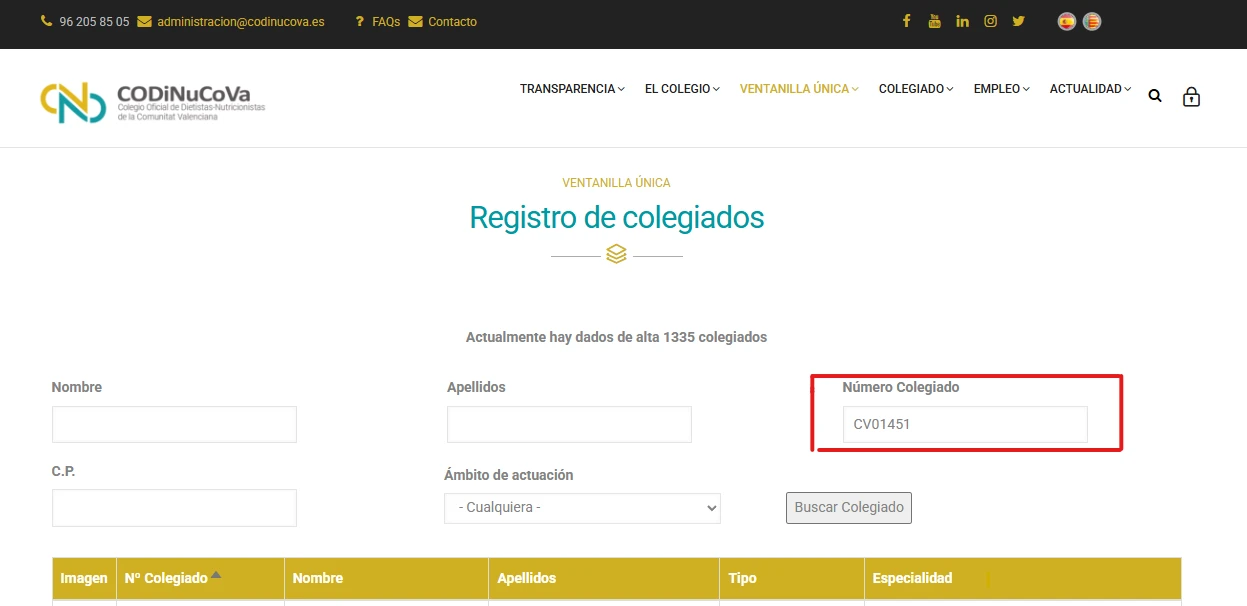Click the Nº Colegiado sort arrow
The height and width of the screenshot is (606, 1247).
216,575
